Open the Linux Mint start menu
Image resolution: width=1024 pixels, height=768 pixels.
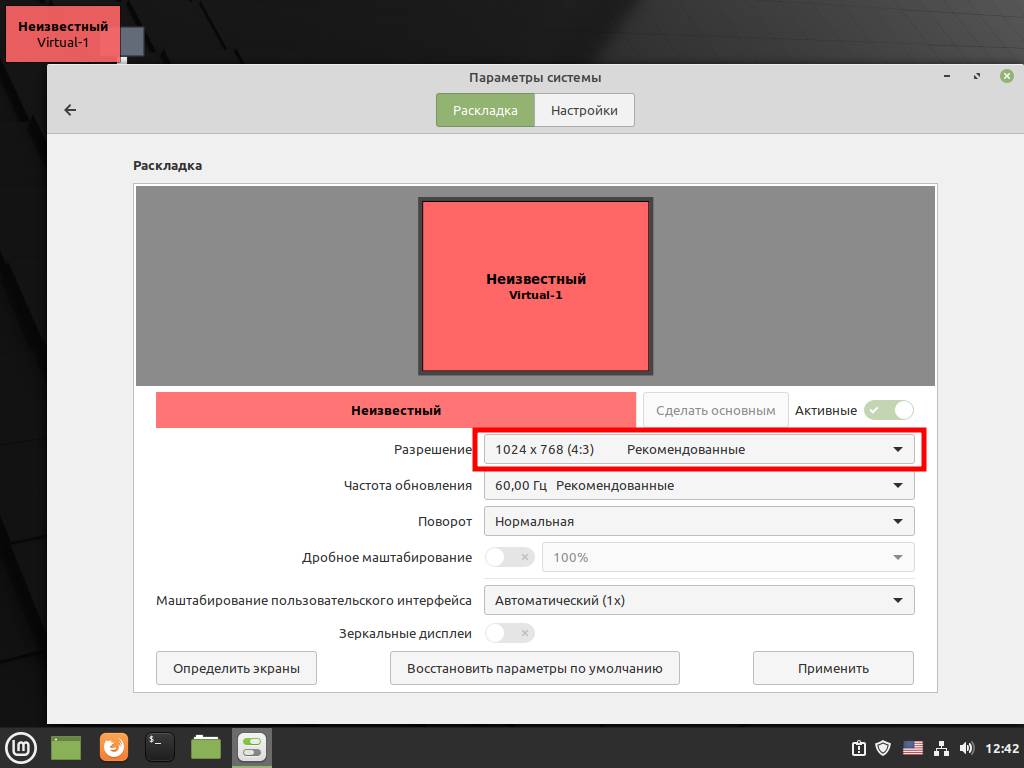pos(21,746)
